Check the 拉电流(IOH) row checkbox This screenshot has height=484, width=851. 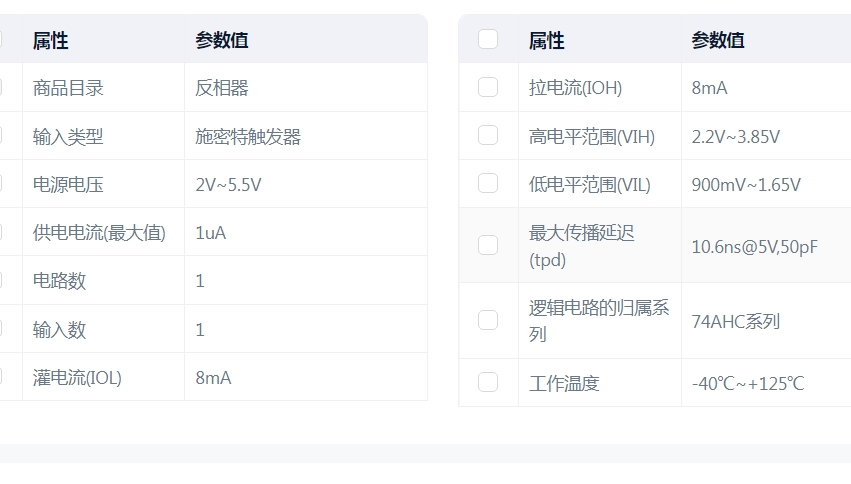(x=488, y=87)
